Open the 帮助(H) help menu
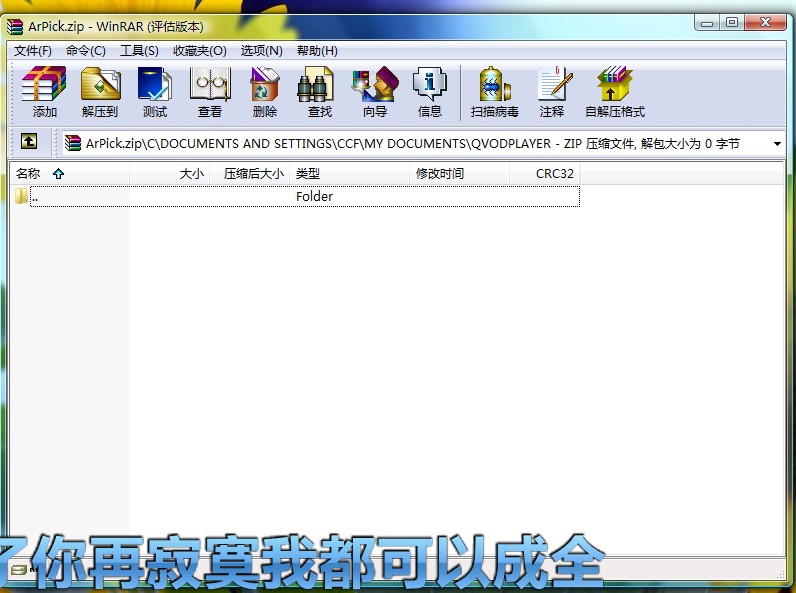The height and width of the screenshot is (593, 796). pyautogui.click(x=317, y=51)
